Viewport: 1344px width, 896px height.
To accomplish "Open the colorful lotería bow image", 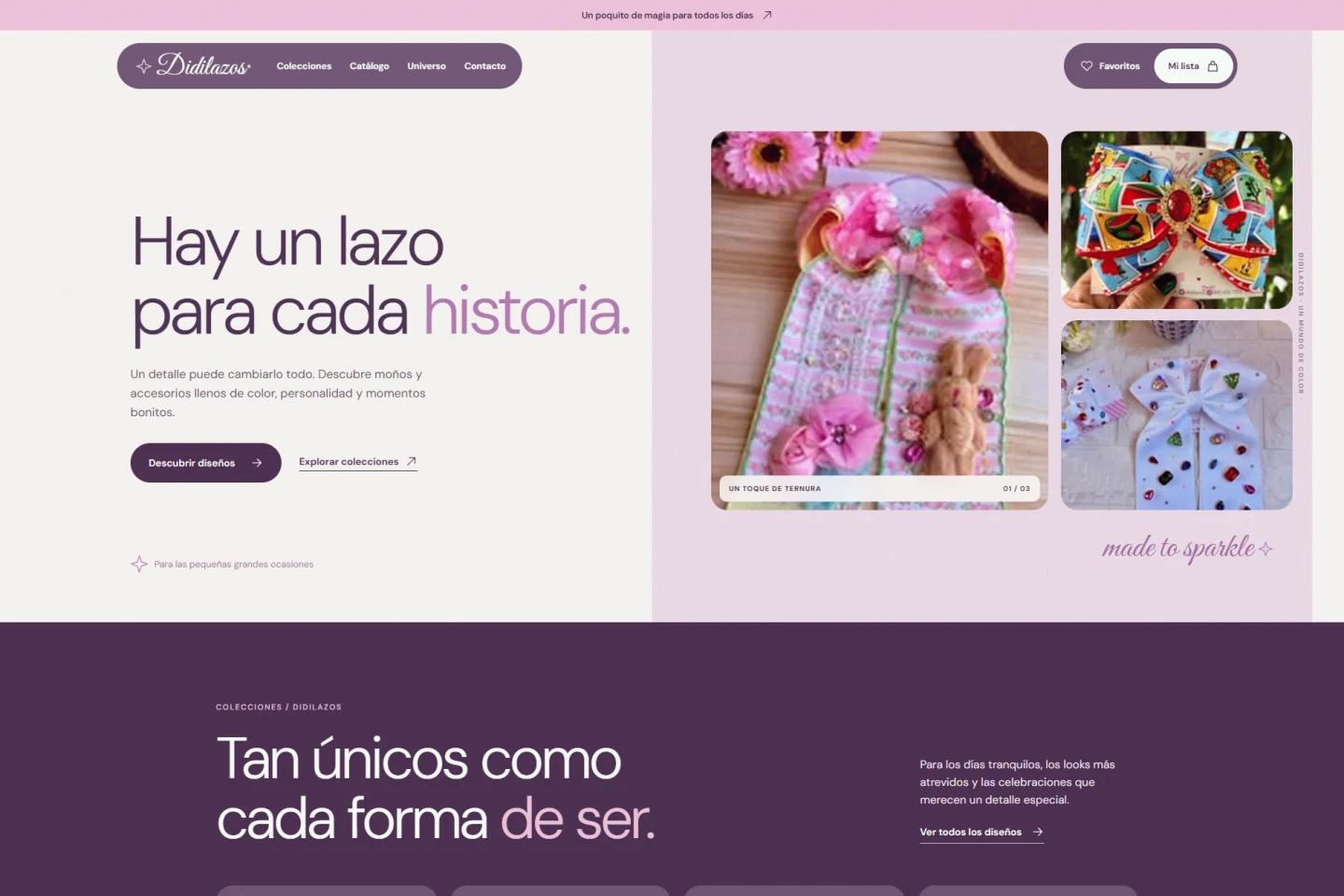I will tap(1177, 220).
